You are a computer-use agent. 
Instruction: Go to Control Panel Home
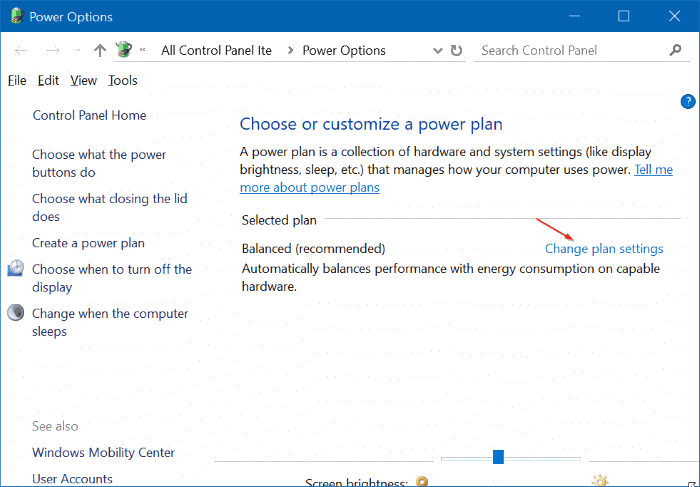pyautogui.click(x=89, y=115)
